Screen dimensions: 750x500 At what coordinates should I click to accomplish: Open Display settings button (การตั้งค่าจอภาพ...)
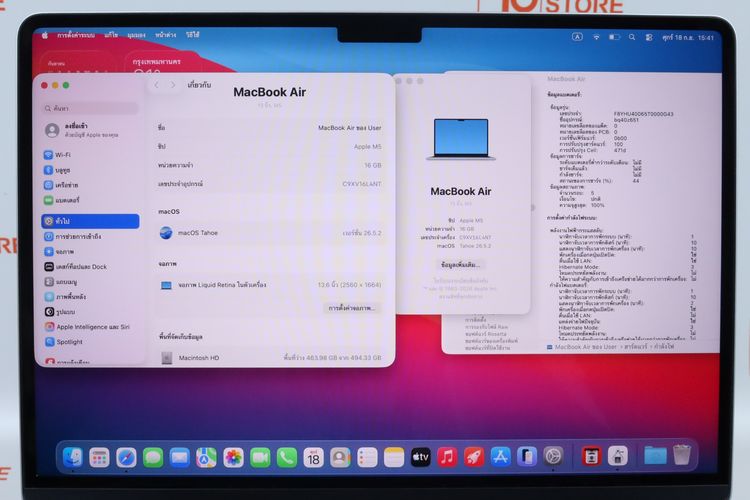[352, 308]
